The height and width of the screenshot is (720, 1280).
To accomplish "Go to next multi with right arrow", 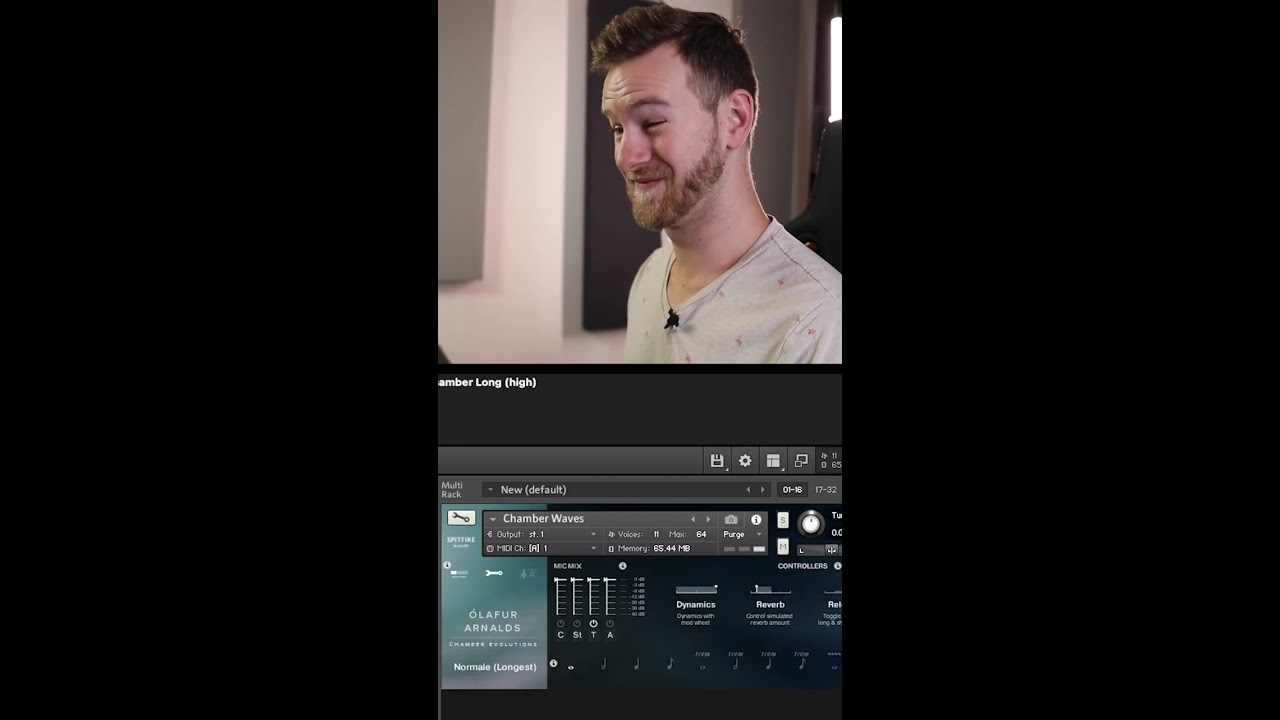I will click(762, 490).
